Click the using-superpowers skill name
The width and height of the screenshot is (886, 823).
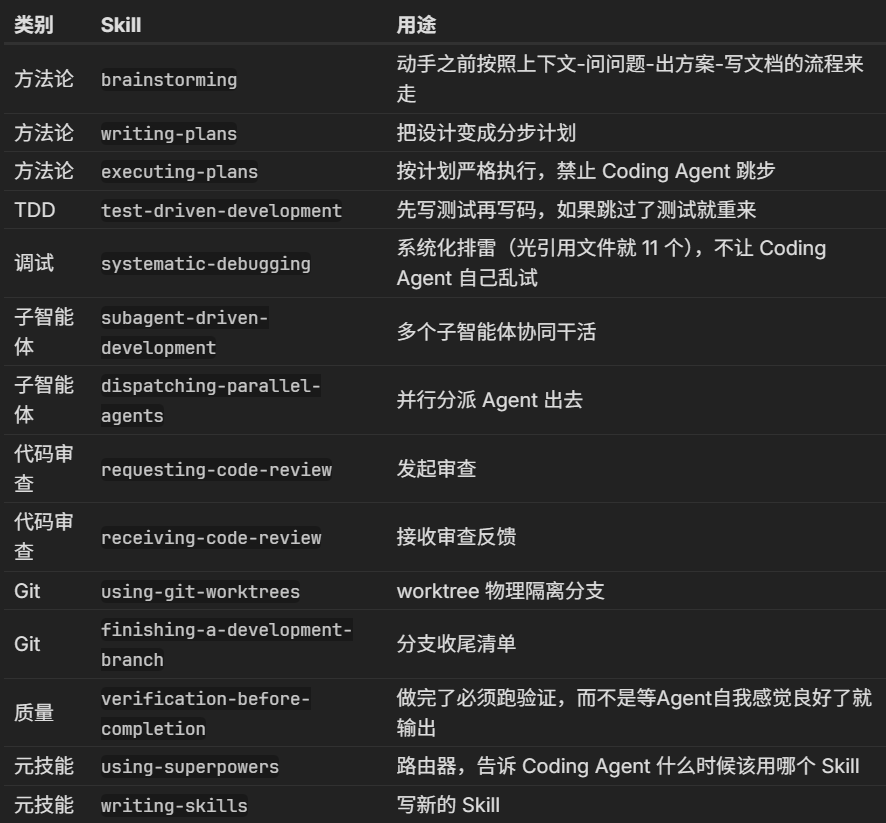click(x=189, y=767)
